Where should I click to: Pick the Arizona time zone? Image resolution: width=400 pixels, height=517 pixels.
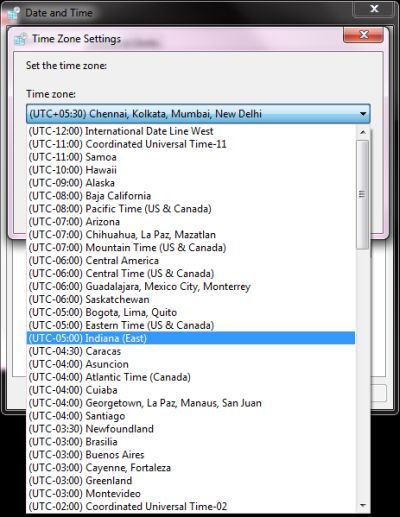[x=191, y=222]
